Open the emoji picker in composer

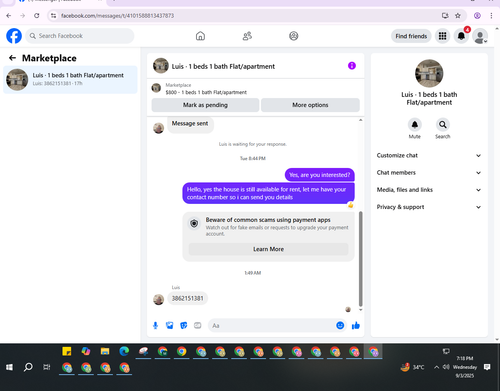340,325
